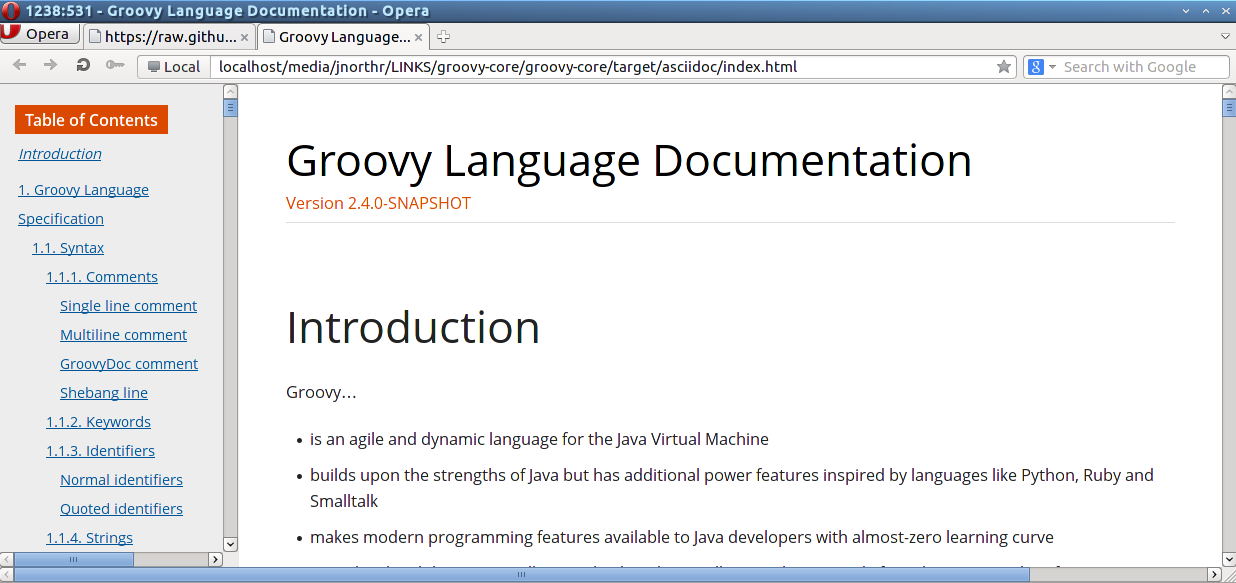Open the Opera menu
Screen dimensions: 1236x583
pos(40,33)
